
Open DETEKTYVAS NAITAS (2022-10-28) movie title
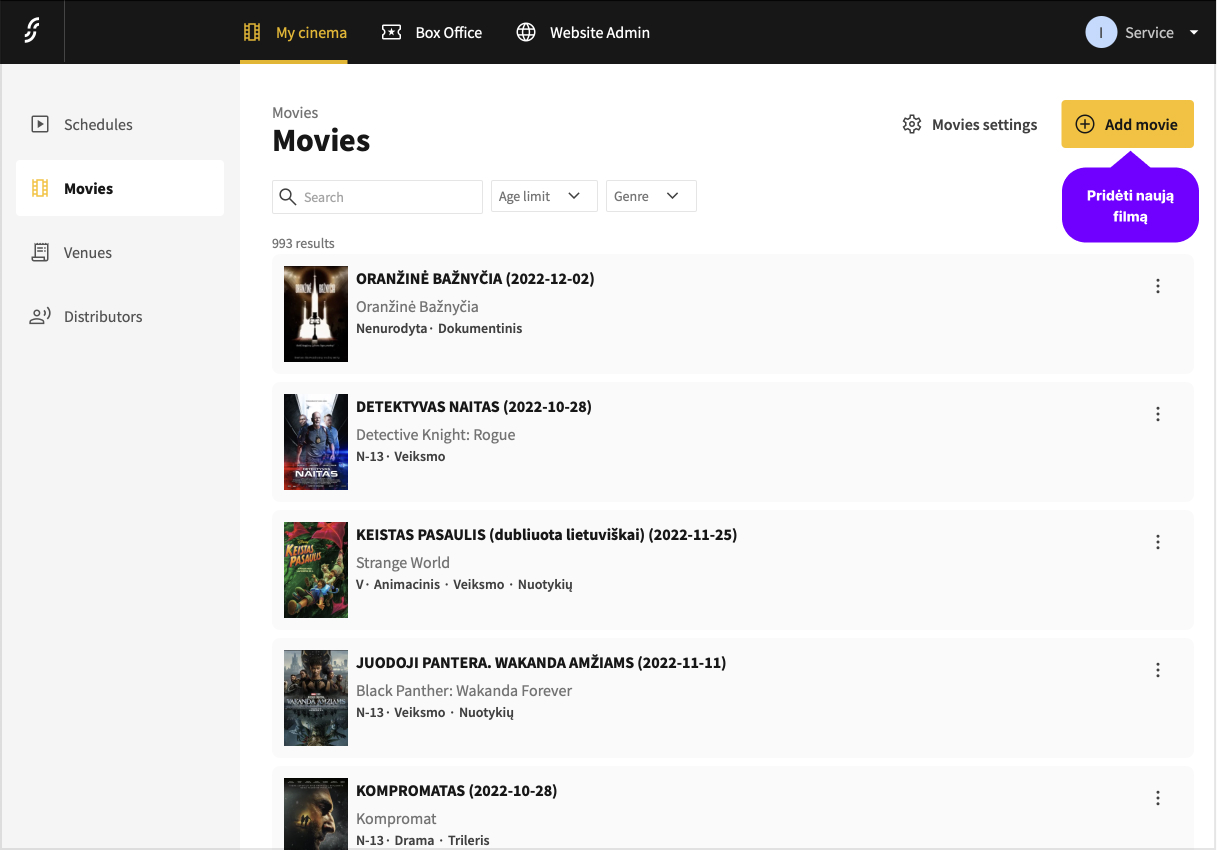pos(474,407)
